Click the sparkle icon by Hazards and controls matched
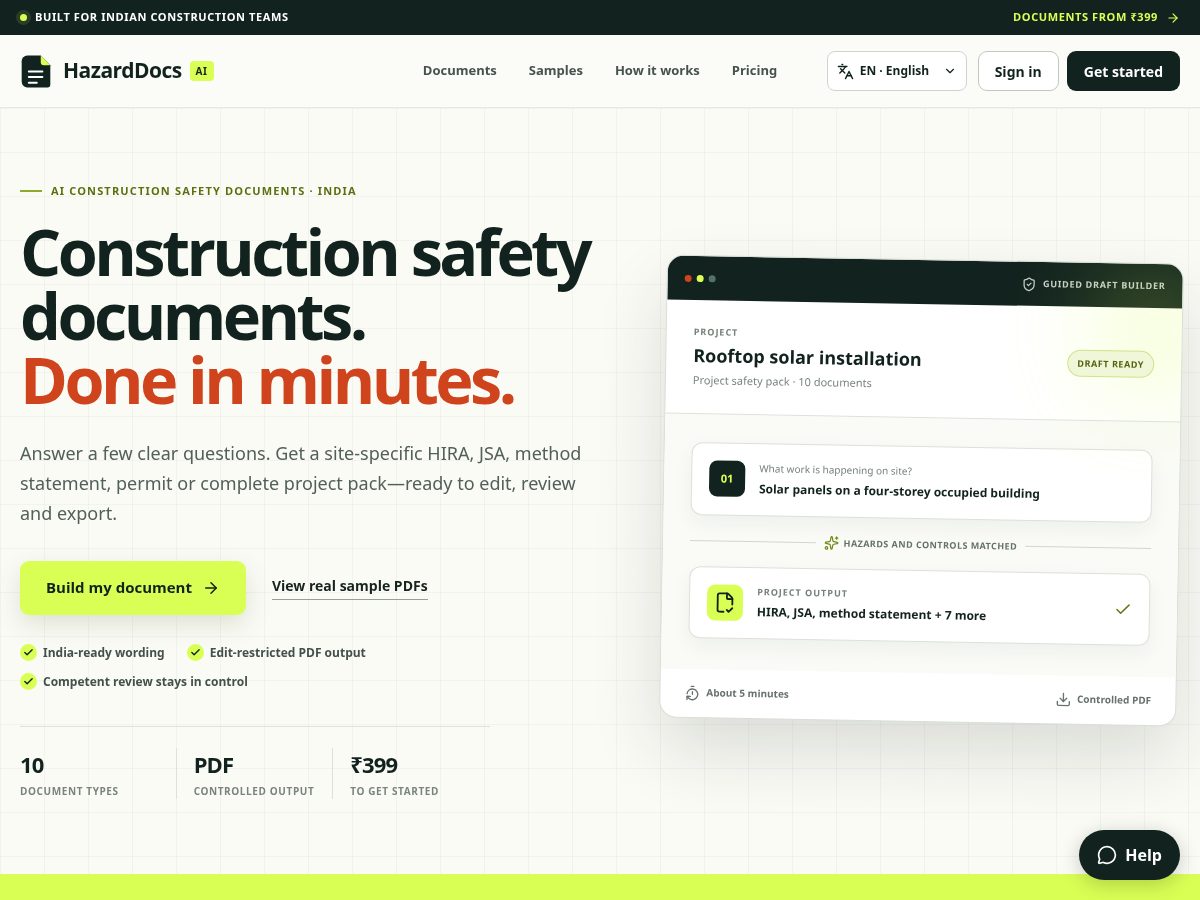This screenshot has height=900, width=1200. point(831,544)
